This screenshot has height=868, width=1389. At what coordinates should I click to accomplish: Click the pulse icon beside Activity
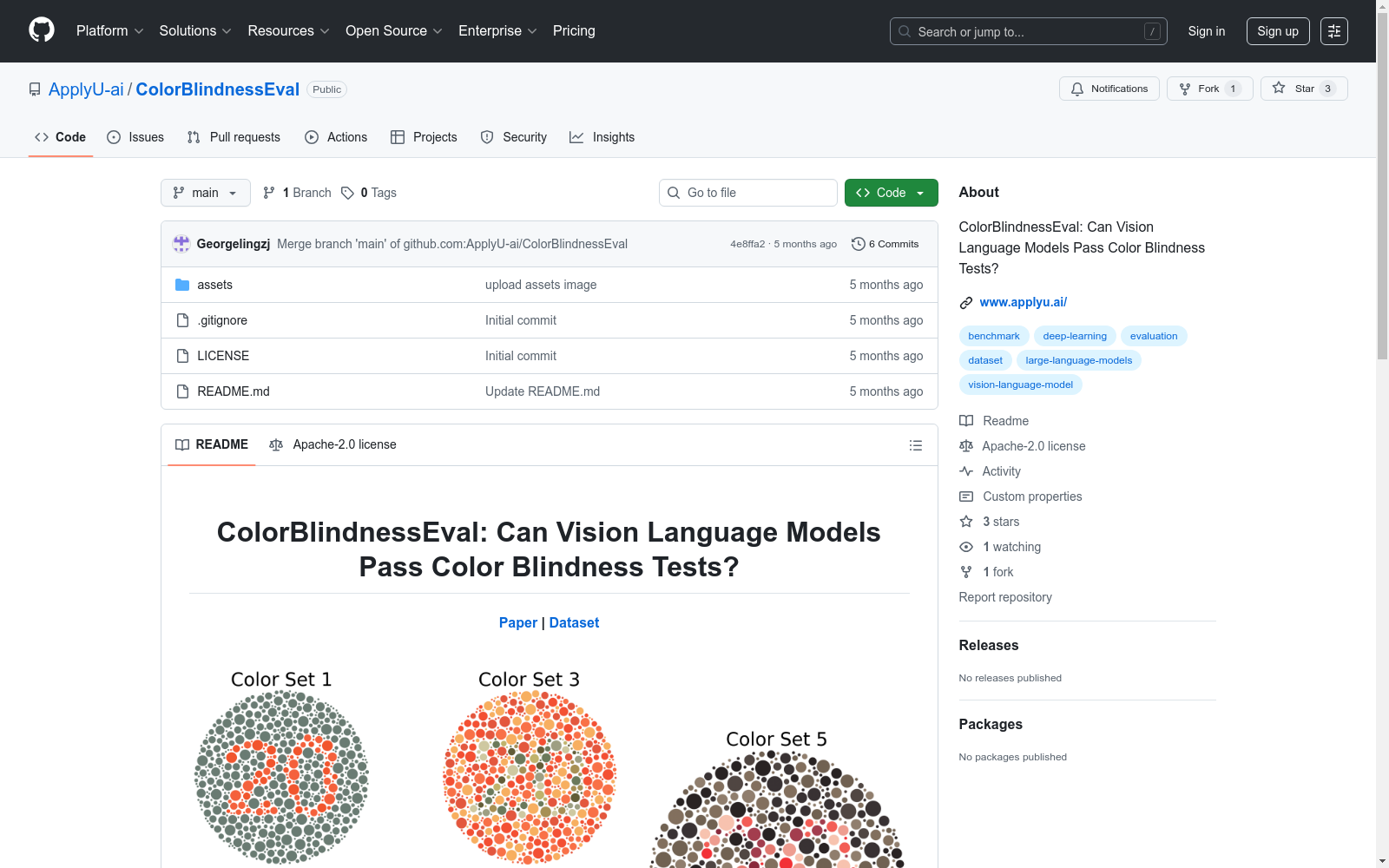966,471
